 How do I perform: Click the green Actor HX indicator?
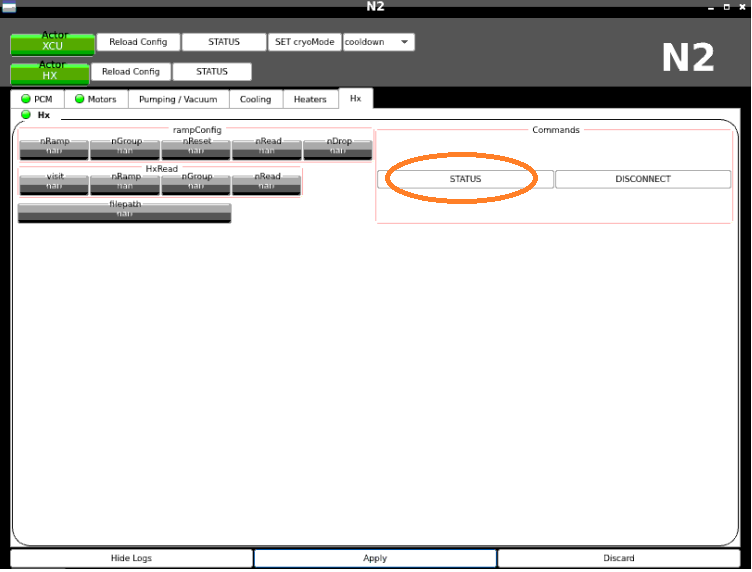(x=50, y=73)
